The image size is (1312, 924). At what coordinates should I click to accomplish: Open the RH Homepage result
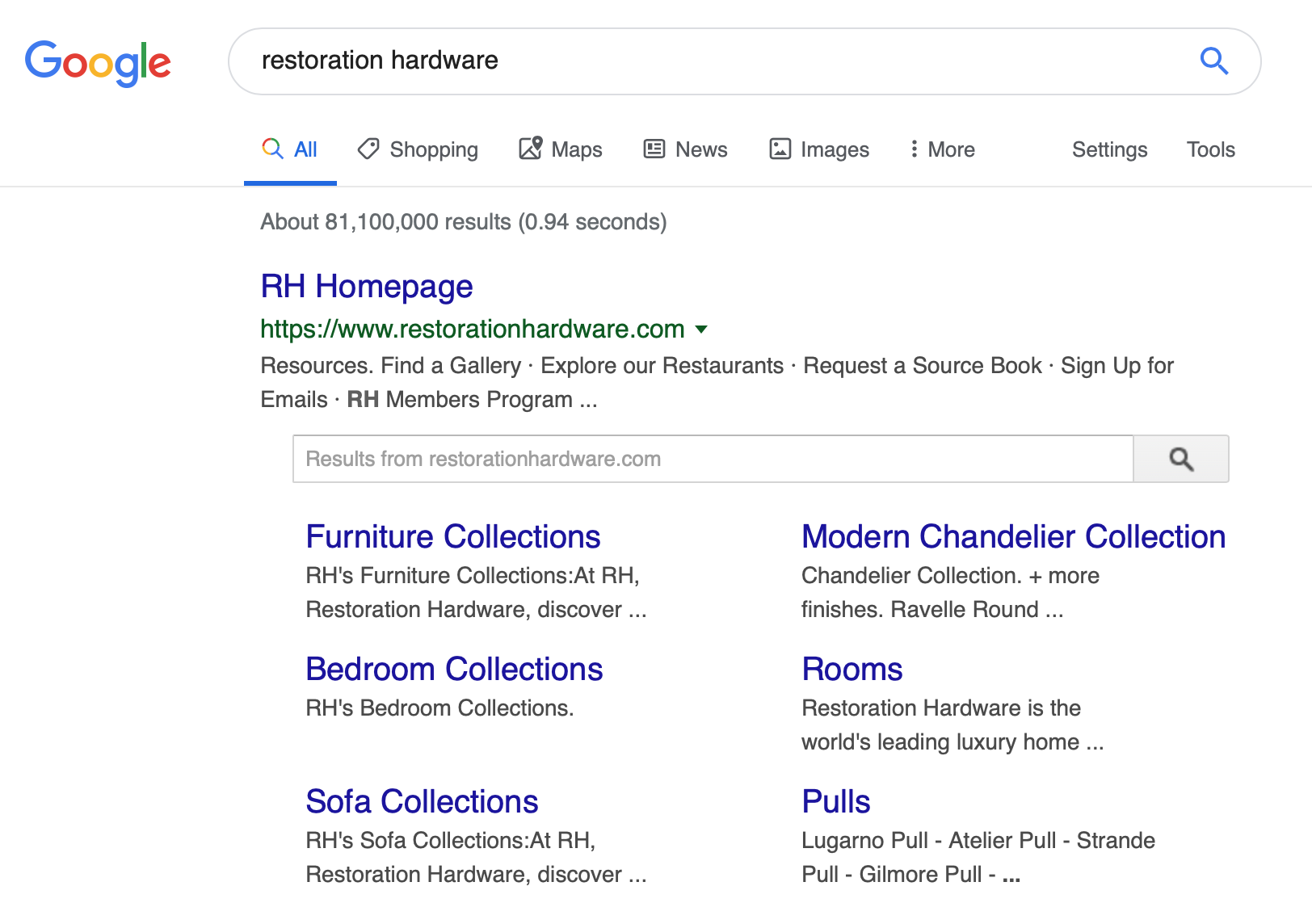366,287
